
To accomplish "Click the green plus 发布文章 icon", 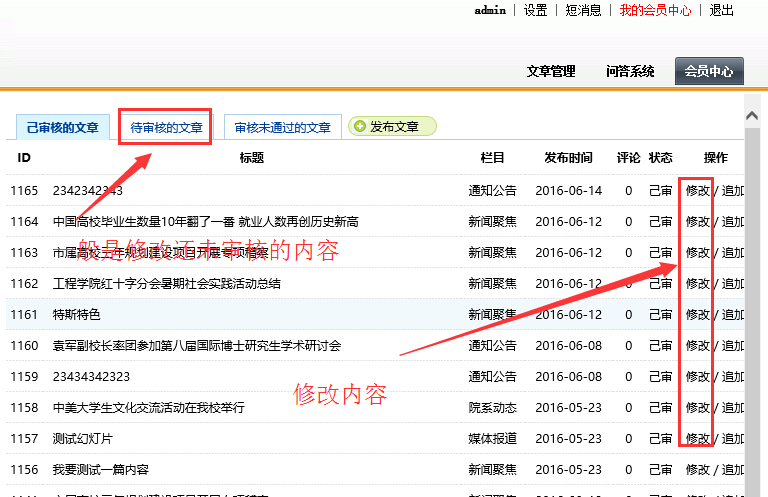I will (360, 127).
